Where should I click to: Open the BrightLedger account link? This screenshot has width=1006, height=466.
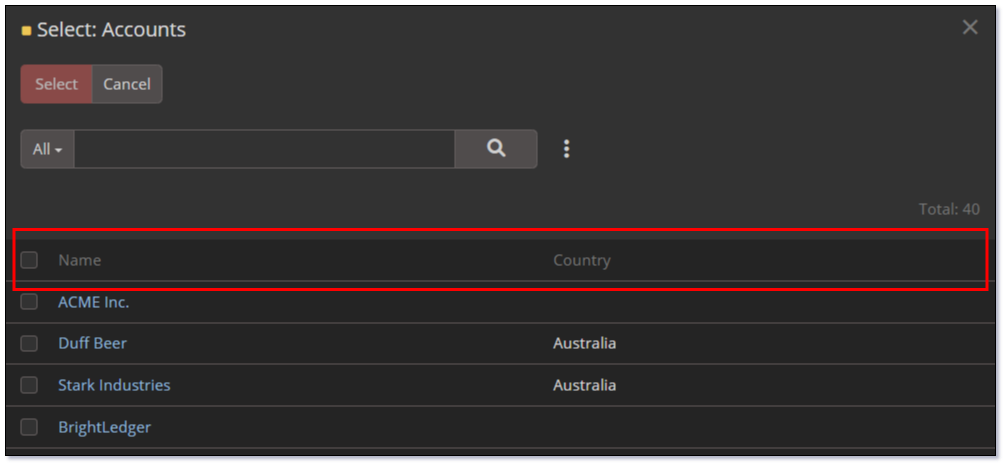(105, 427)
